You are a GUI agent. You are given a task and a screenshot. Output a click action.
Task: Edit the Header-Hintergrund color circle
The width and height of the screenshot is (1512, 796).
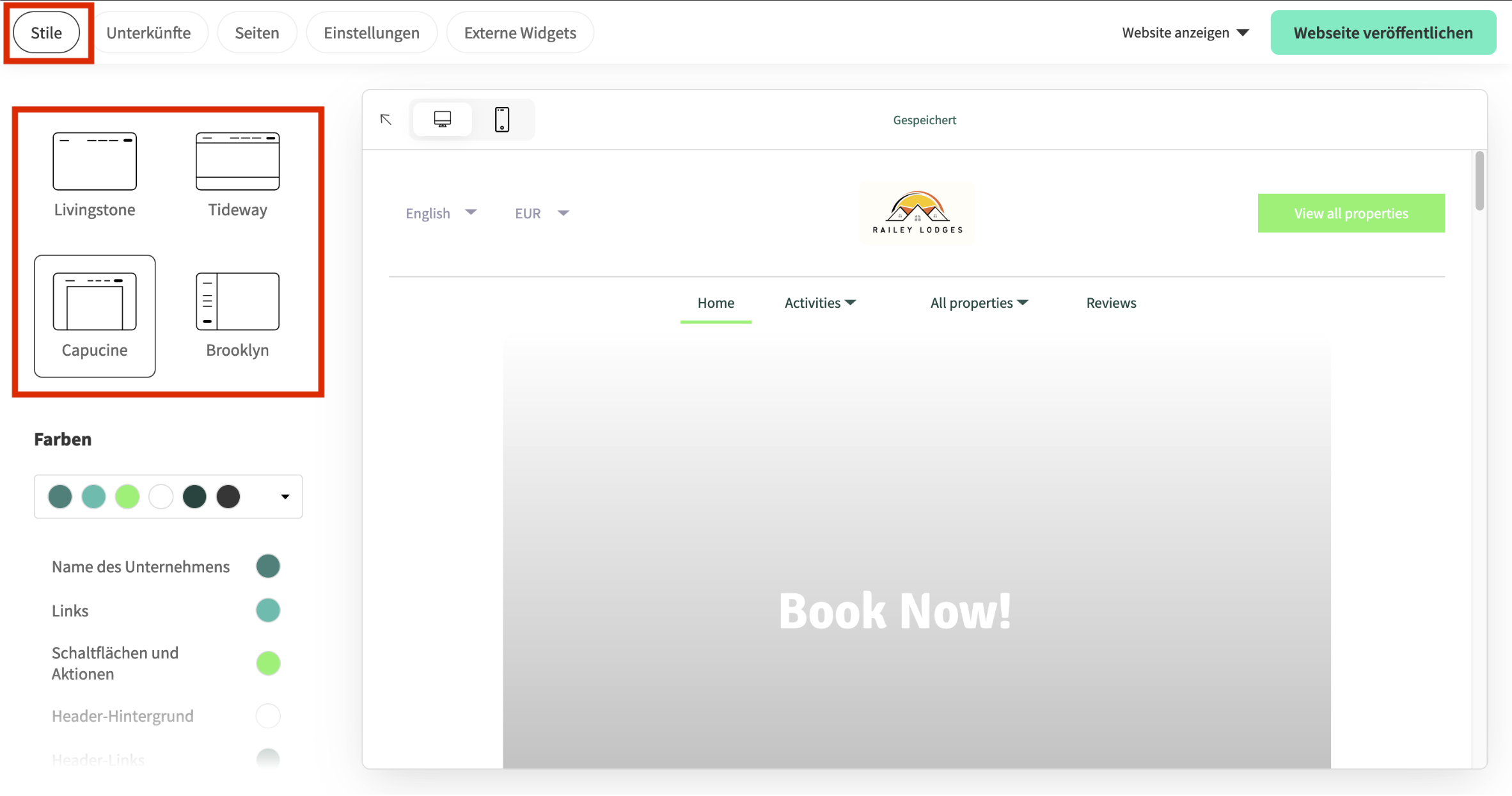pos(268,715)
